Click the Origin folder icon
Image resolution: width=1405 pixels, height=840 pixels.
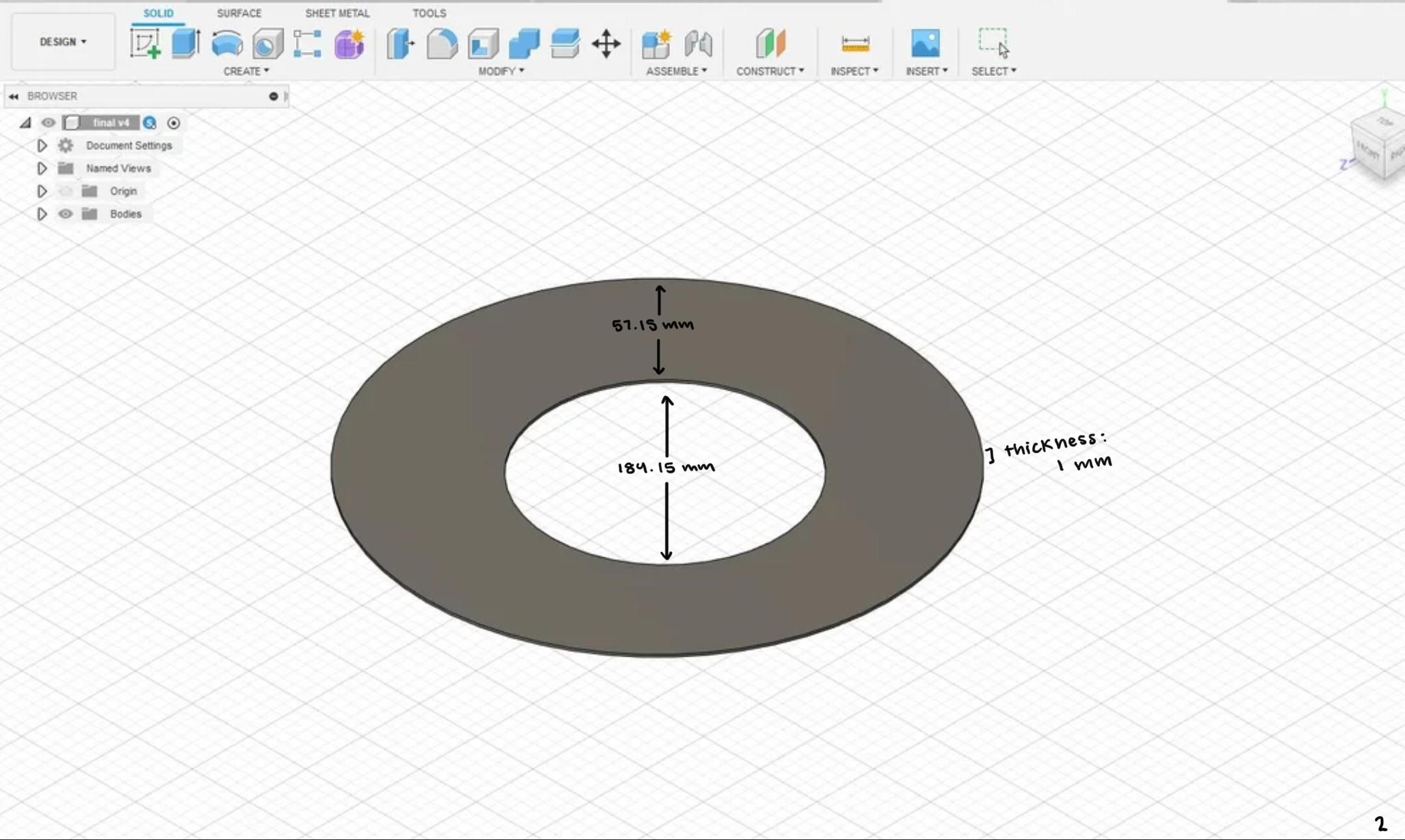(90, 191)
